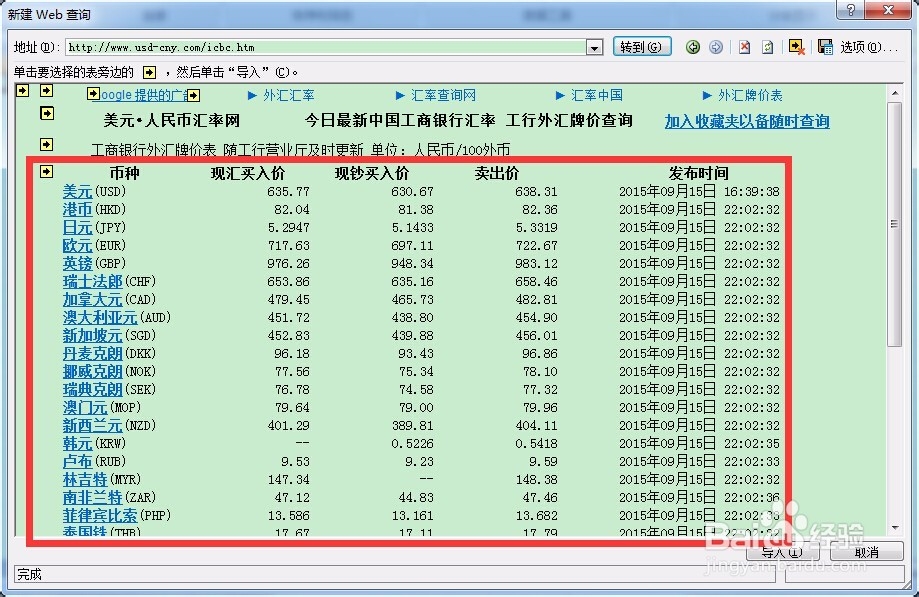
Task: Click the 韩元 (KRW) currency link
Action: [77, 444]
